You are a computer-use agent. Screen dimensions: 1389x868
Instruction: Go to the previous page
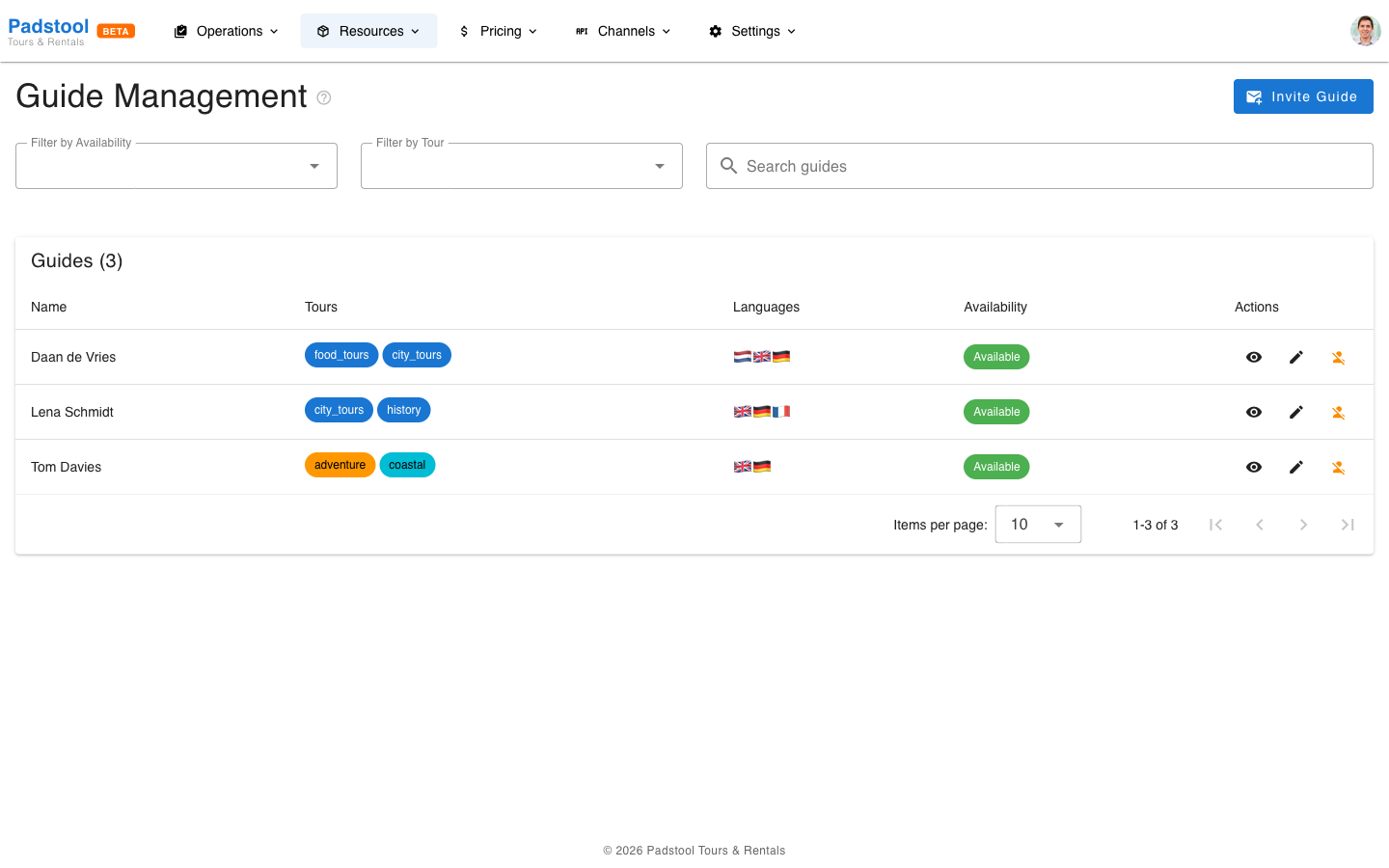[1260, 525]
